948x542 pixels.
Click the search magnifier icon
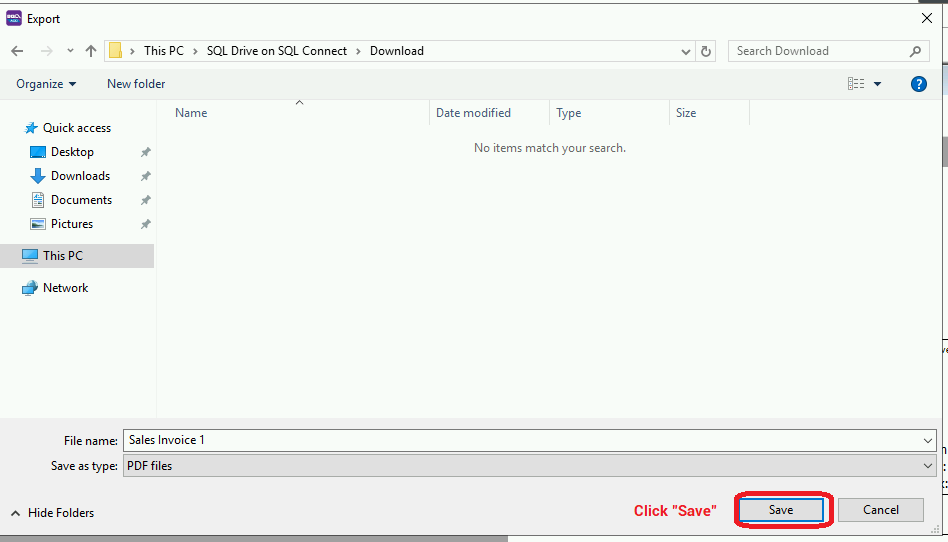pos(915,51)
